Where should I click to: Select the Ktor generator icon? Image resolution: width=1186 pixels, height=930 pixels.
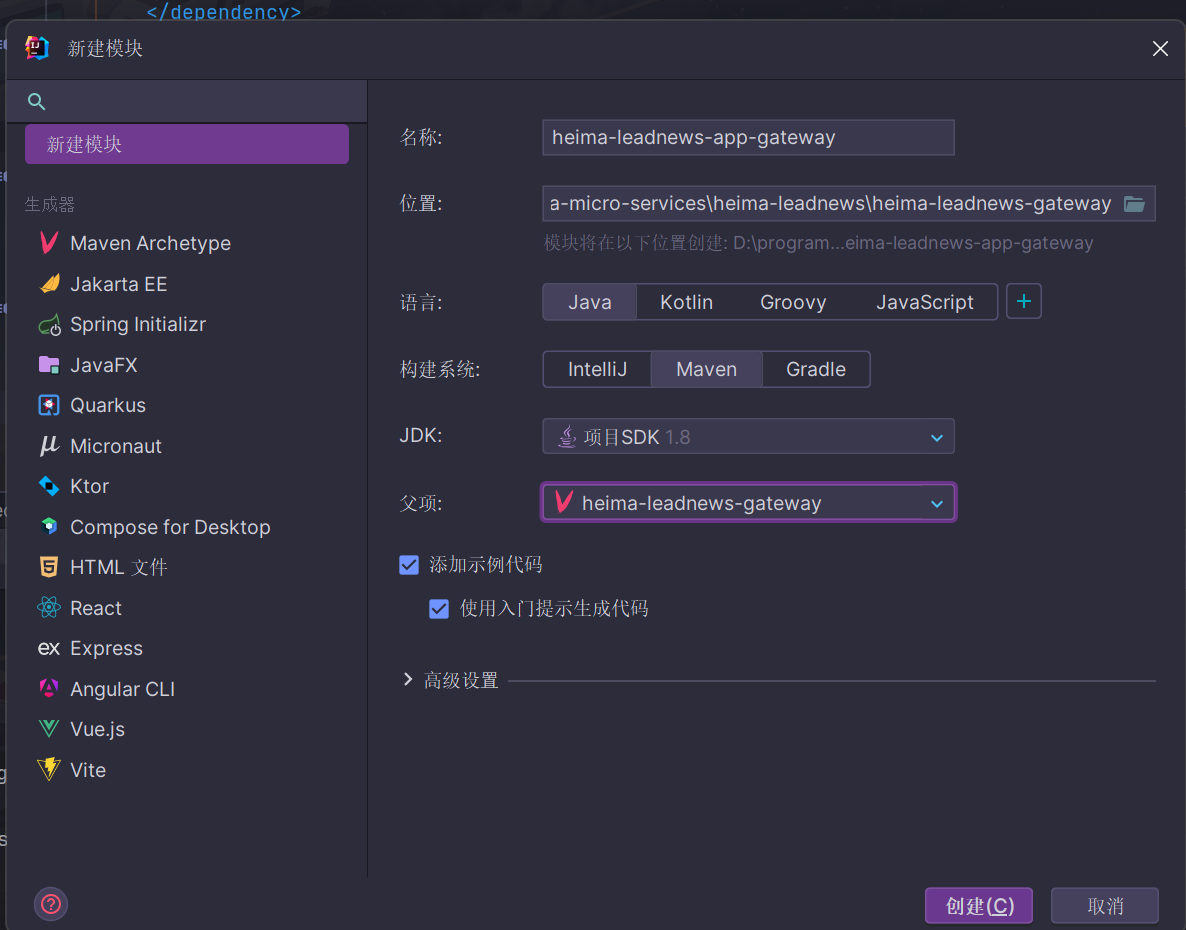48,486
